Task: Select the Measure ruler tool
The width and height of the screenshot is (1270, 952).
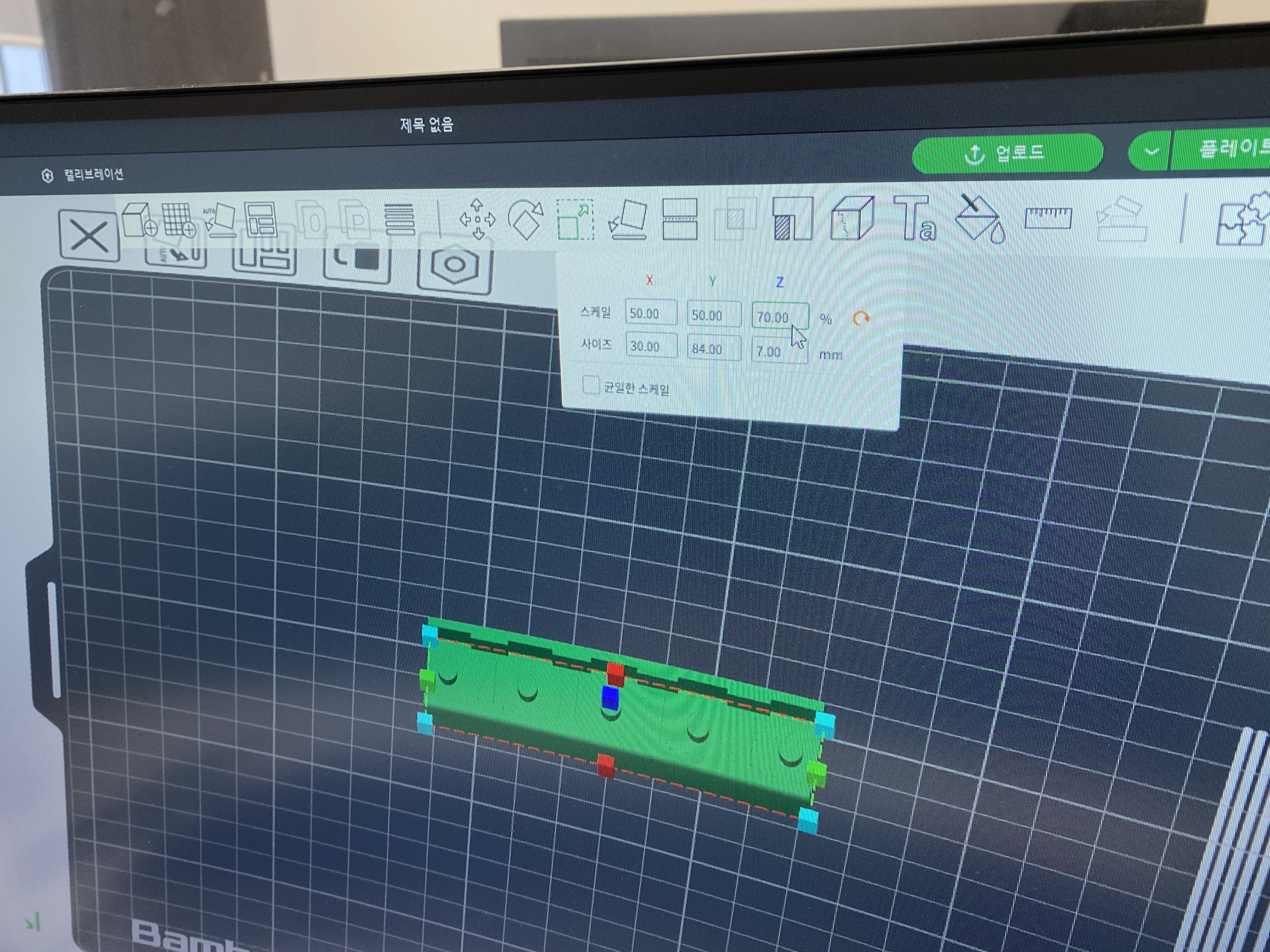Action: 1048,218
